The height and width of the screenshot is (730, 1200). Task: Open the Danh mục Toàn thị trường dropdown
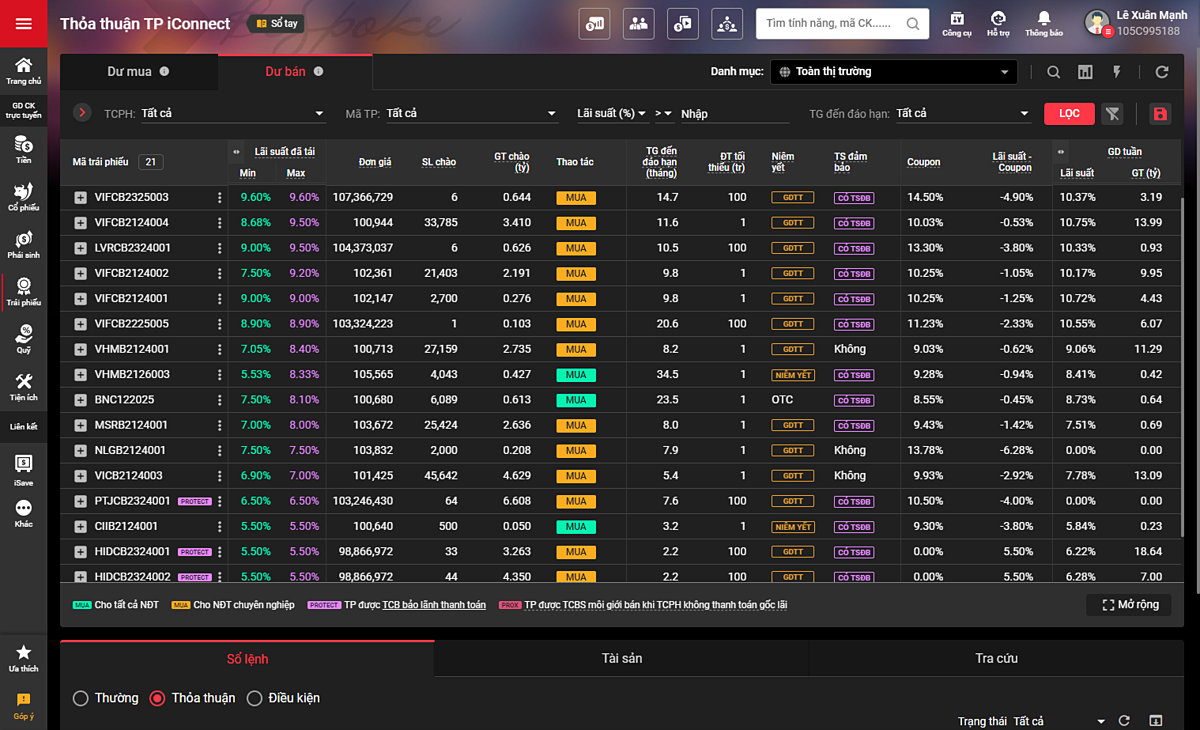tap(895, 72)
